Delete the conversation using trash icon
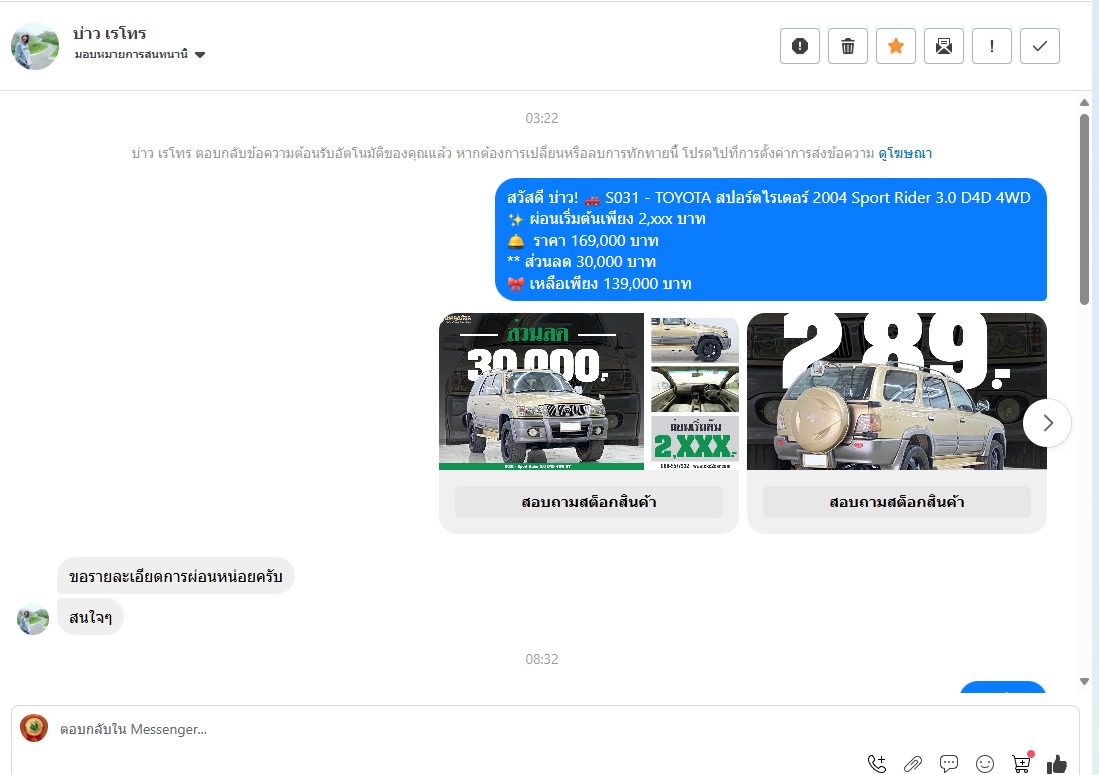The width and height of the screenshot is (1099, 775). 848,46
